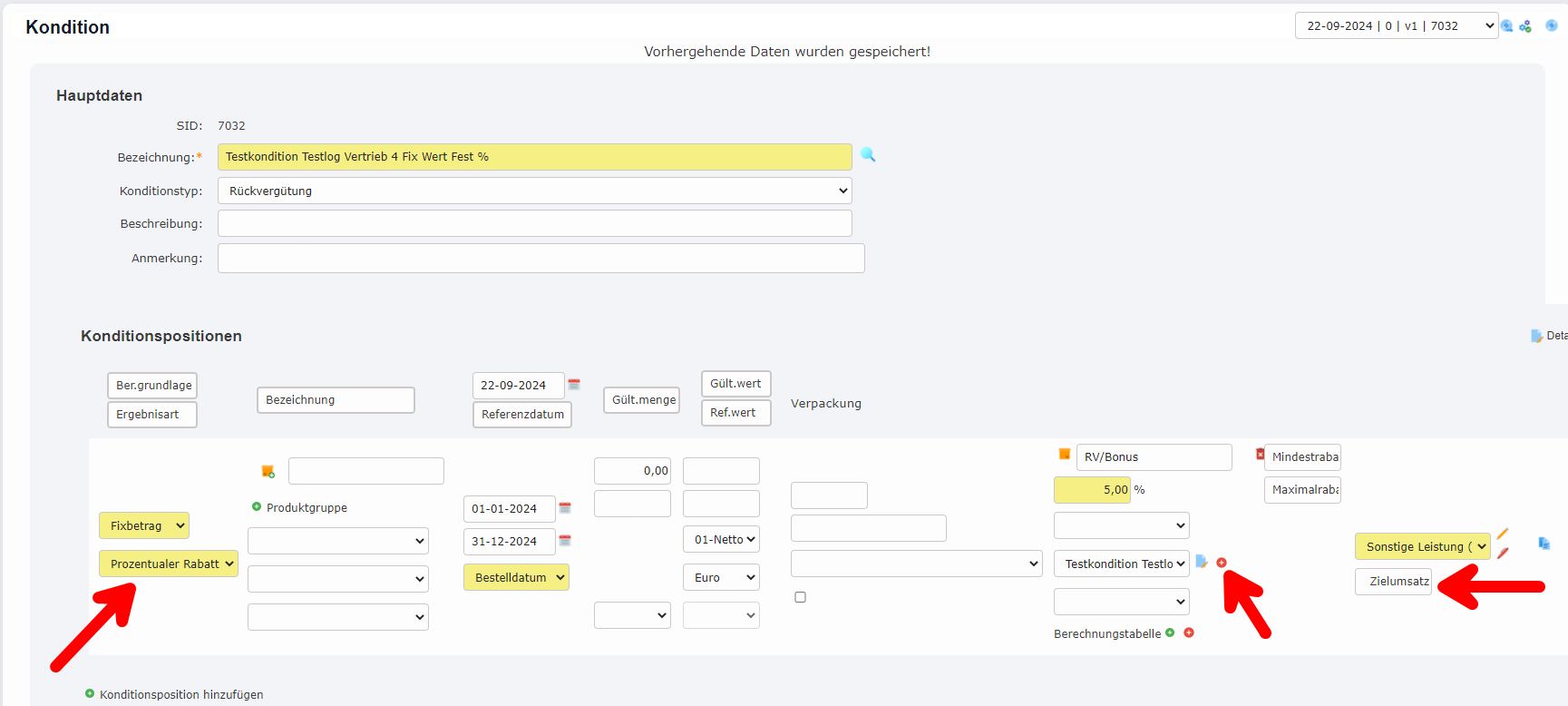Click gears with checkmark icon at top
Image resolution: width=1568 pixels, height=706 pixels.
coord(1525,26)
